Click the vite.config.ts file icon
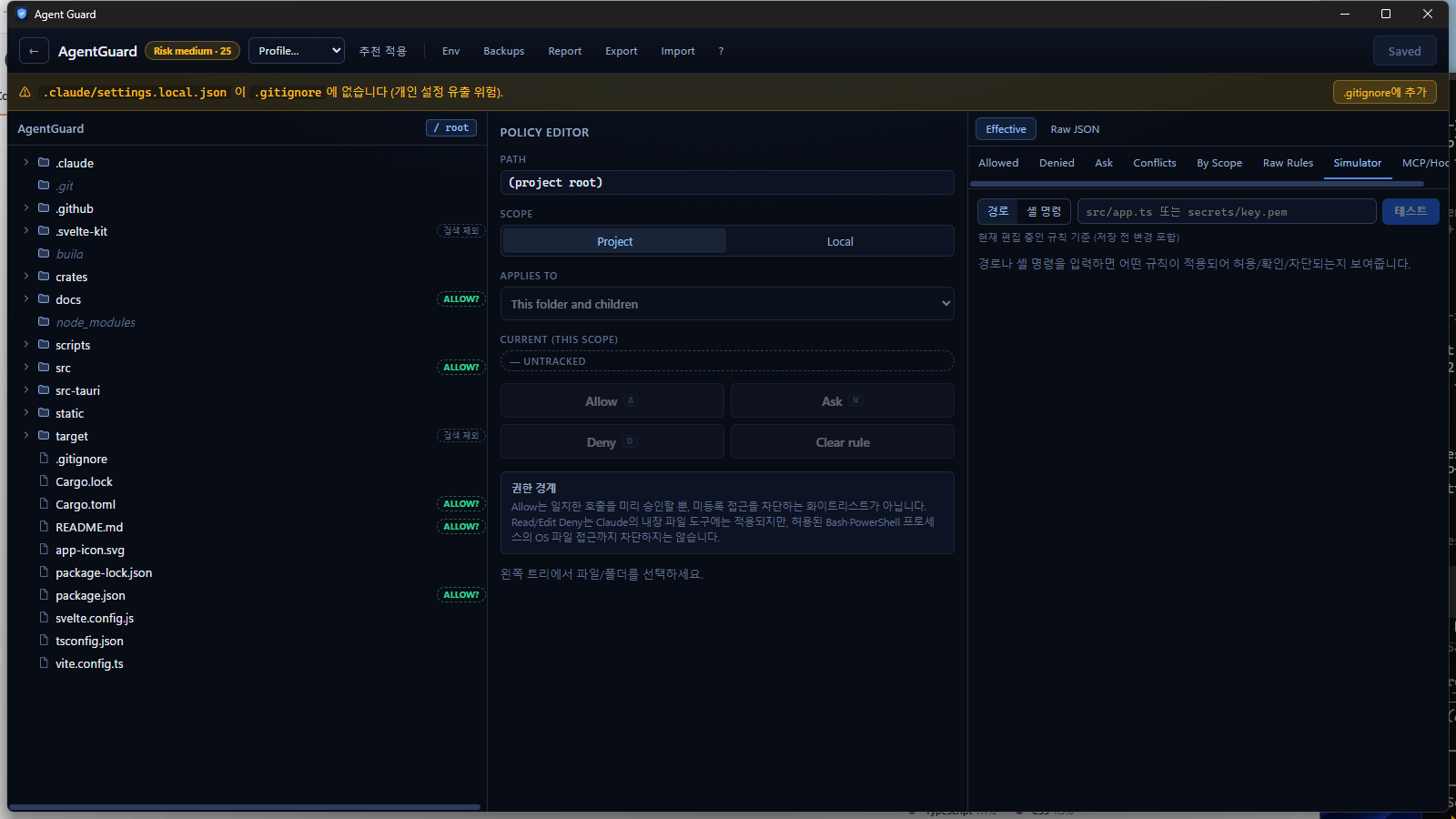 (x=44, y=662)
